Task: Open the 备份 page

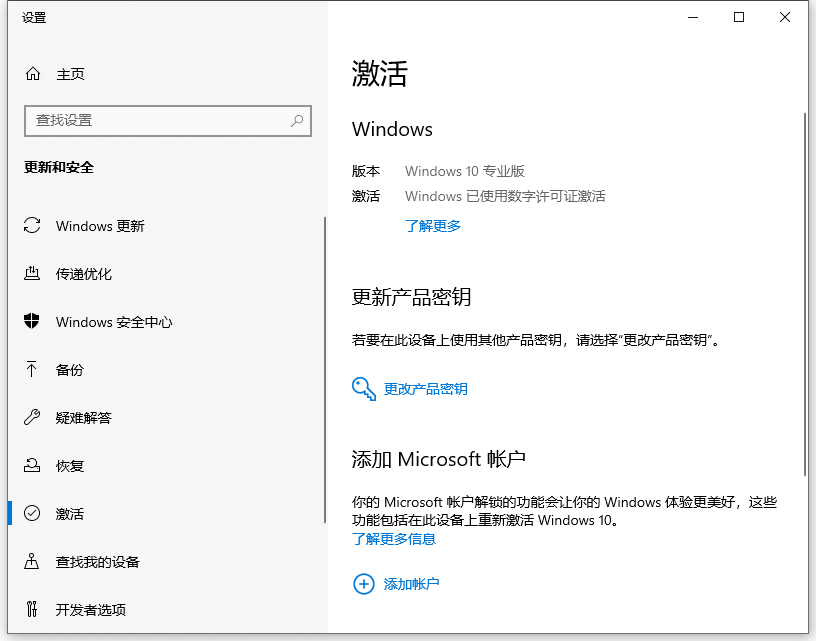Action: coord(70,370)
